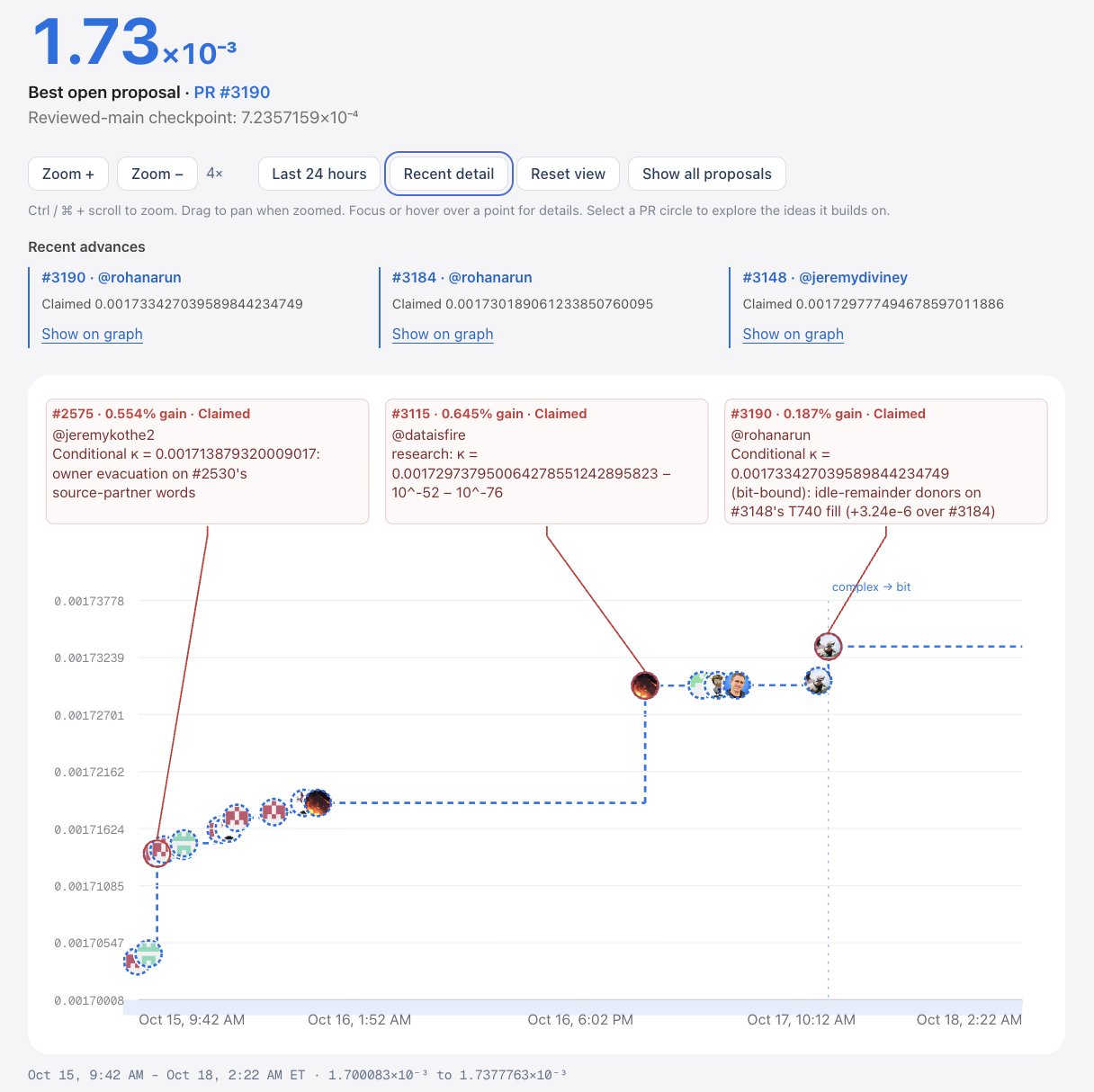Show #3190 advance on graph
The height and width of the screenshot is (1092, 1094).
coord(92,334)
